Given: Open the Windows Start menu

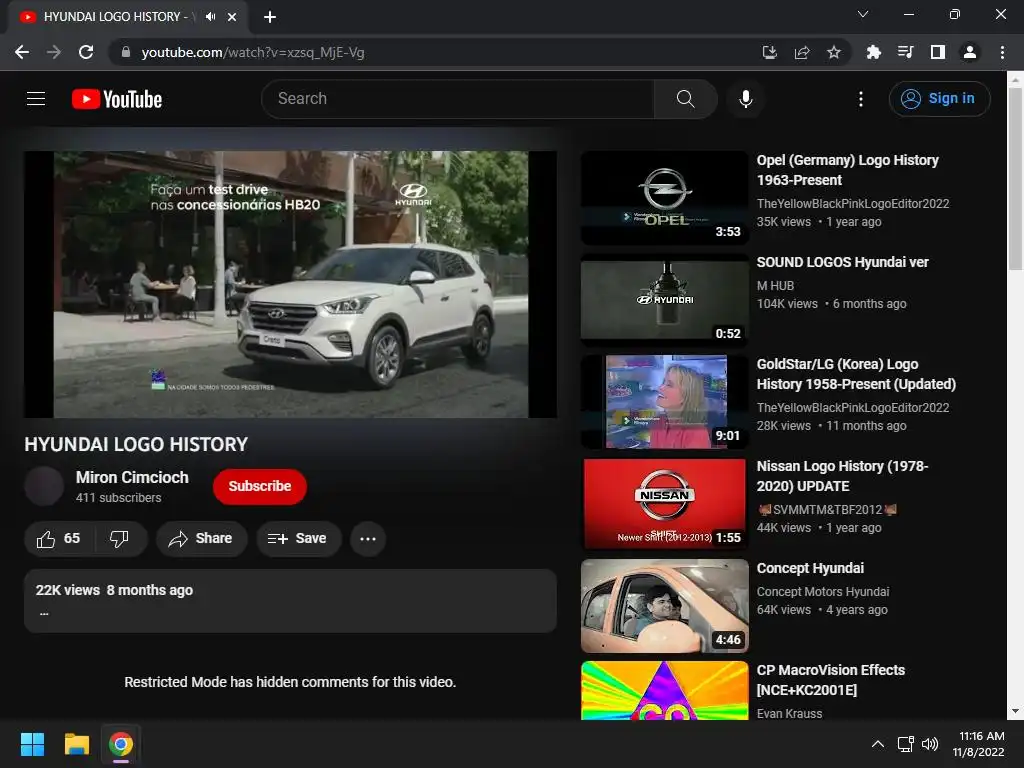Looking at the screenshot, I should point(32,744).
